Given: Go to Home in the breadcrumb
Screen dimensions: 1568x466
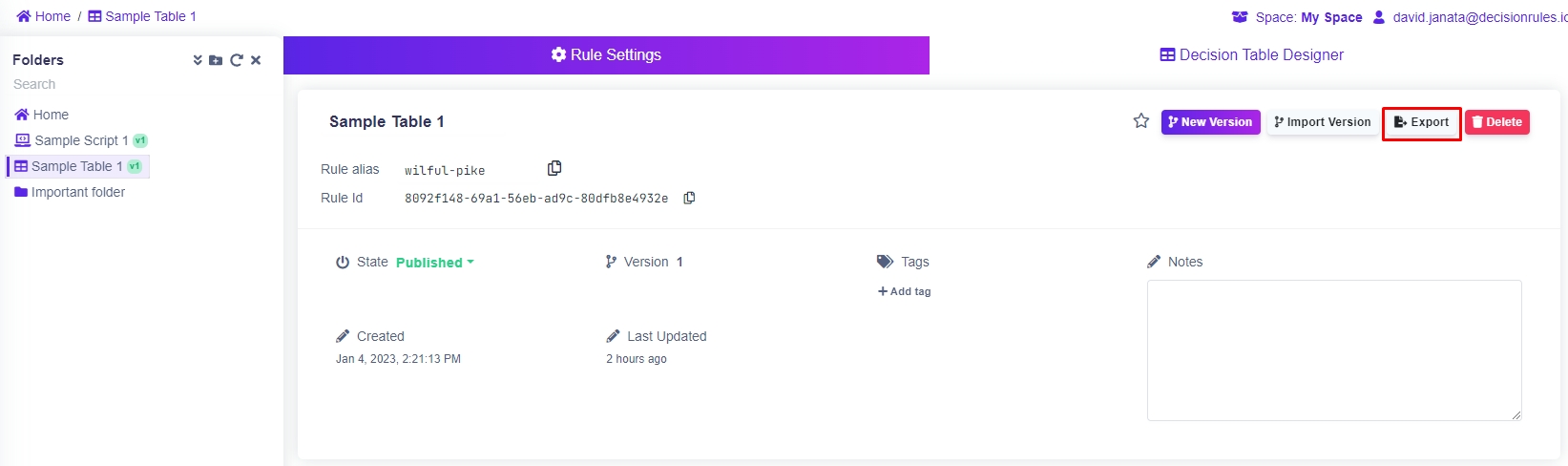Looking at the screenshot, I should tap(44, 16).
